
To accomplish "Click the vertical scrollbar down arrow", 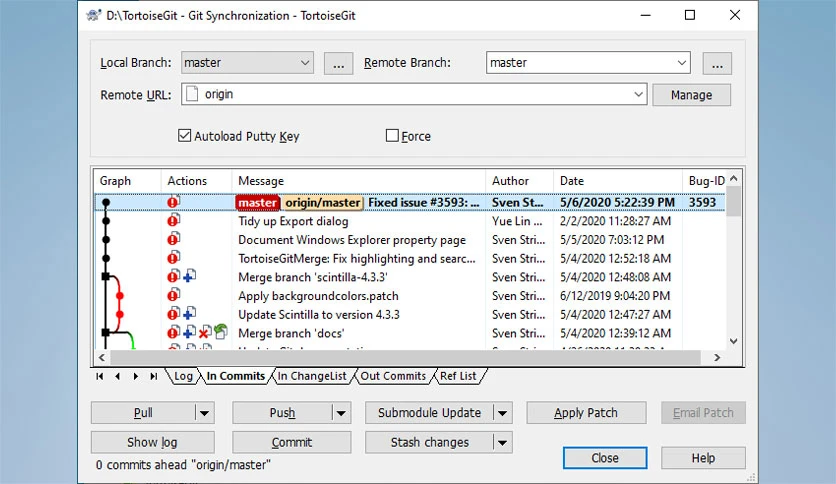I will tap(734, 341).
